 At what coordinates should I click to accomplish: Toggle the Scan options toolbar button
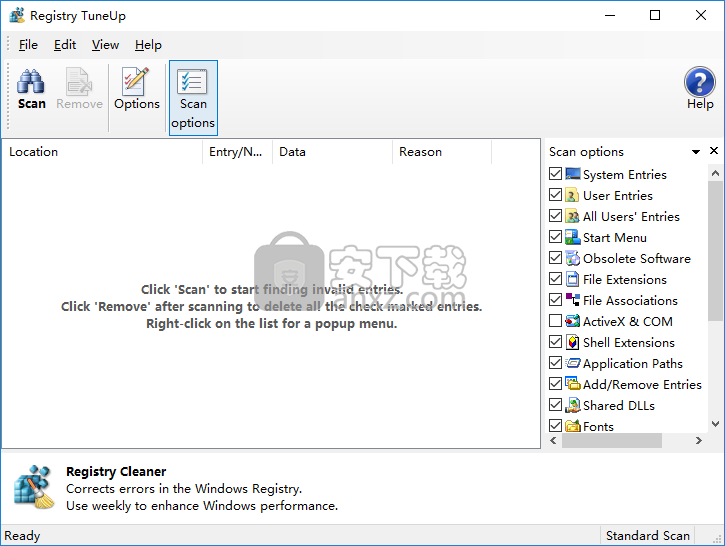[193, 98]
